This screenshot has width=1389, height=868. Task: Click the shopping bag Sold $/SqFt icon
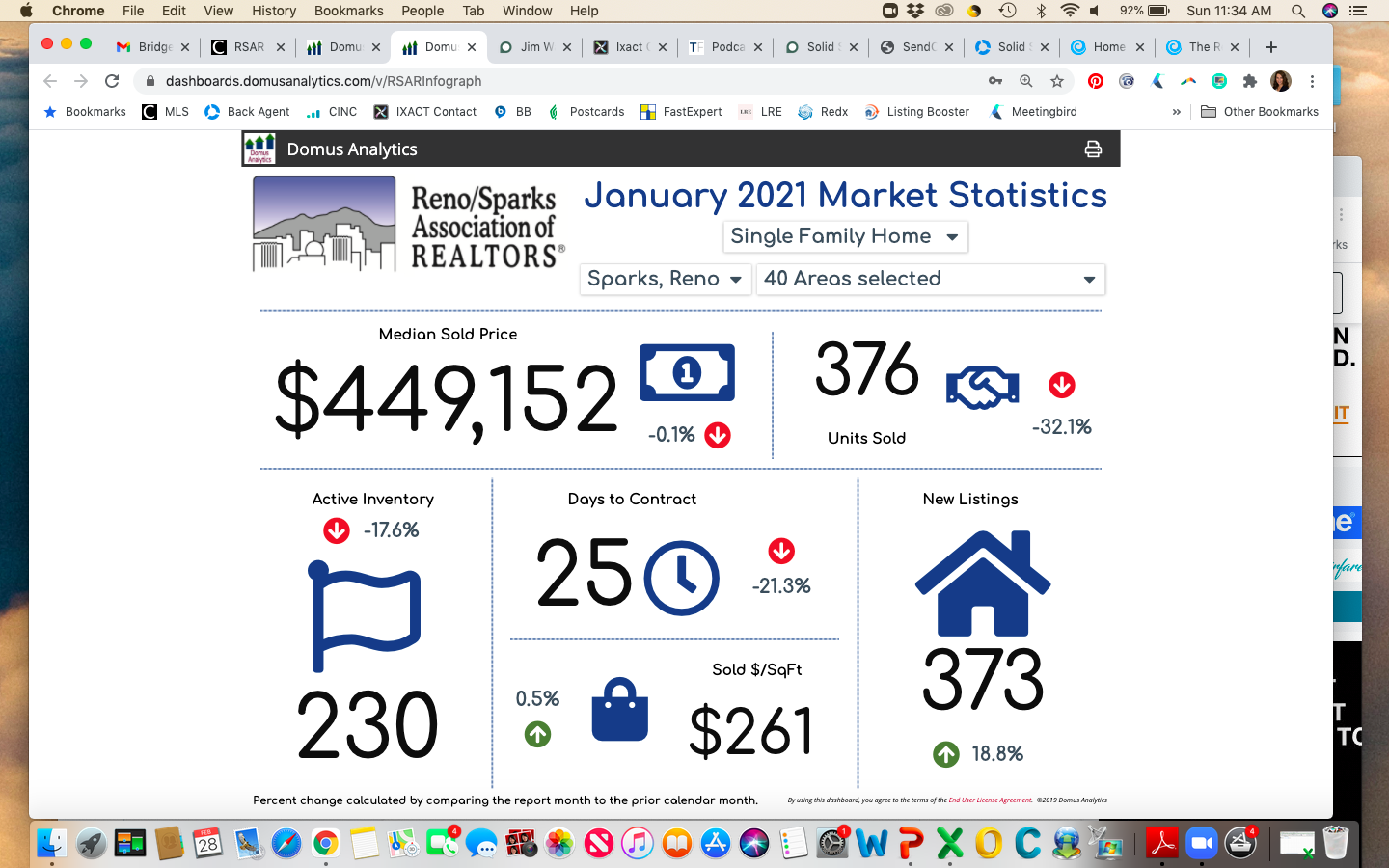click(619, 710)
